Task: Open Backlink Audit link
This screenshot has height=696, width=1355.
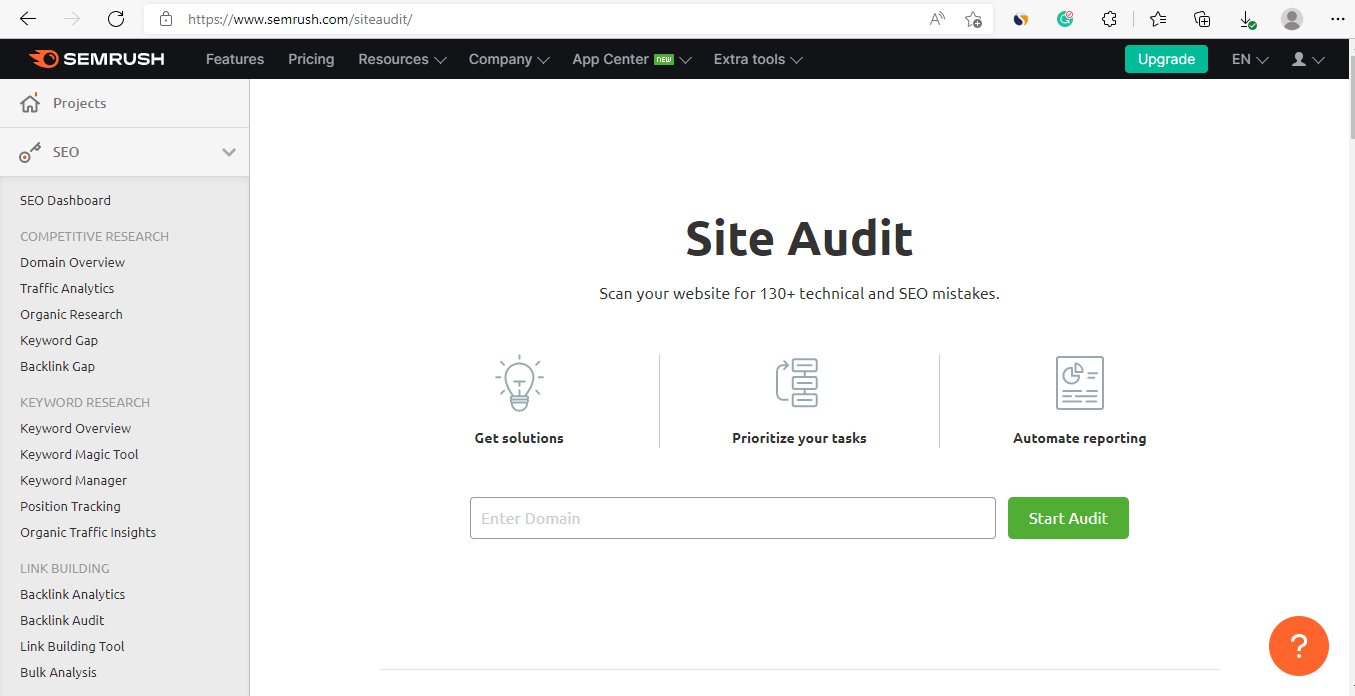Action: pos(62,620)
